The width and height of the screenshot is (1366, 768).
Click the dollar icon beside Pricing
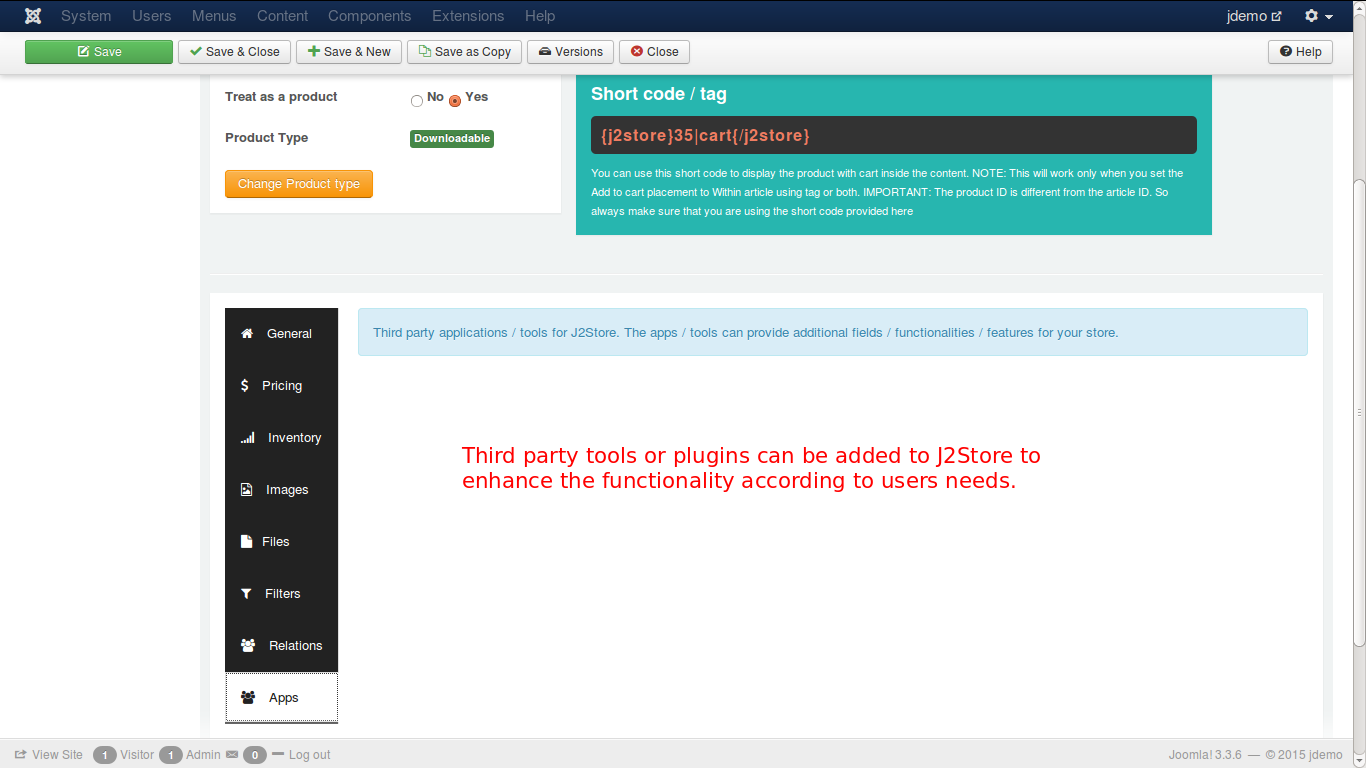point(245,386)
